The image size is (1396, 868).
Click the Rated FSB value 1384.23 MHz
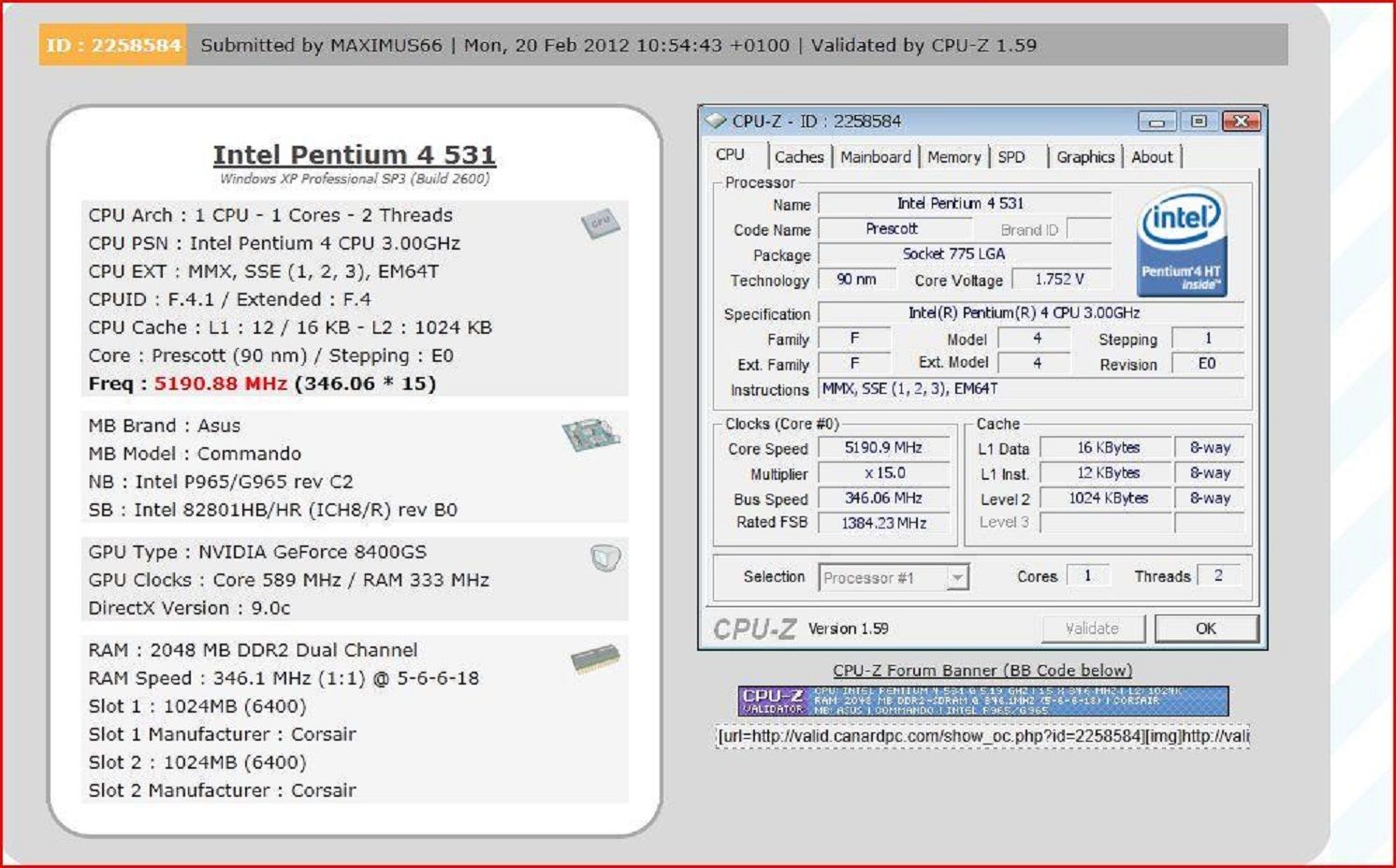tap(883, 523)
